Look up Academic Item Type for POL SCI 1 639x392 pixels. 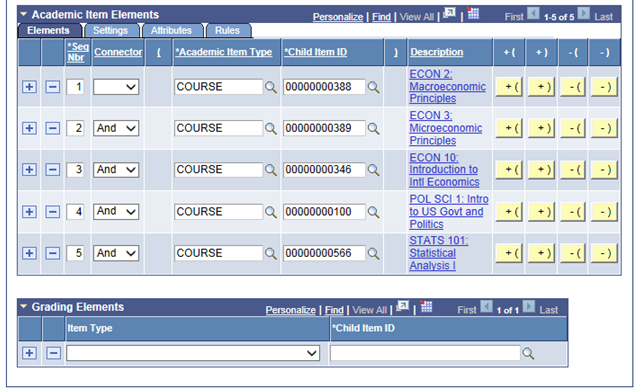[271, 212]
